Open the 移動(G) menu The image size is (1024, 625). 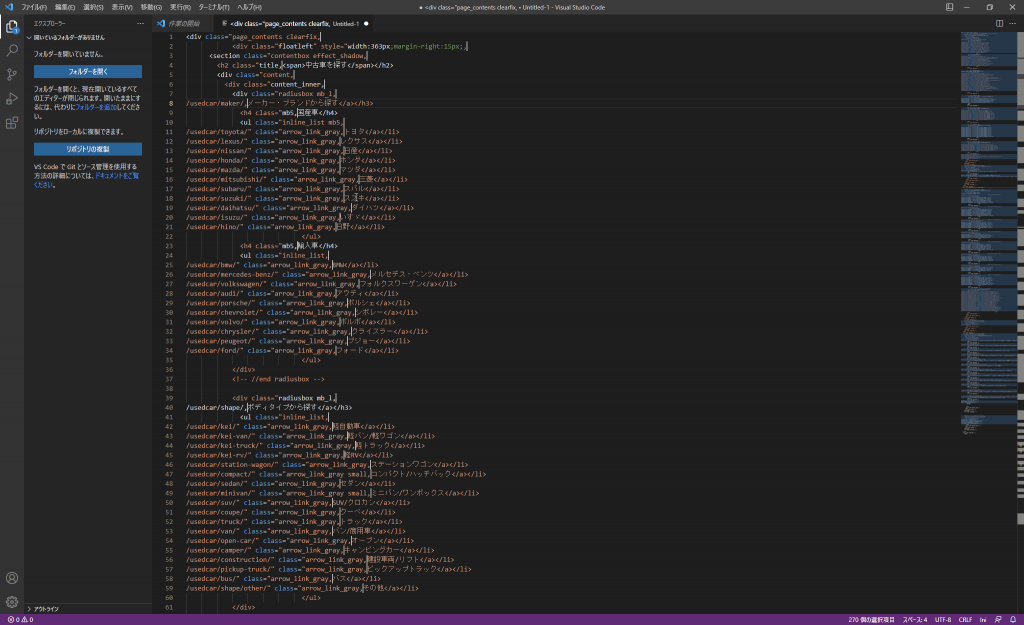tap(151, 7)
